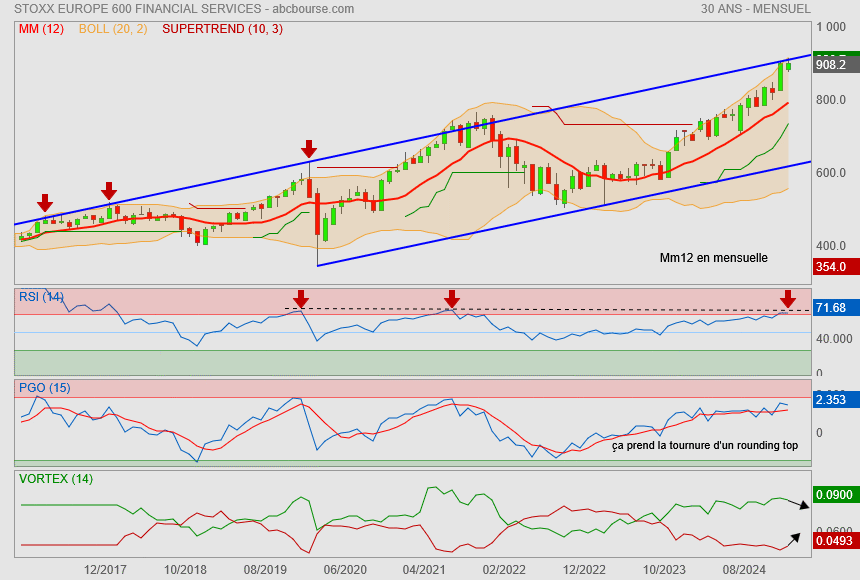Click the blue 71.68 RSI value tag
The image size is (860, 580).
click(x=831, y=307)
